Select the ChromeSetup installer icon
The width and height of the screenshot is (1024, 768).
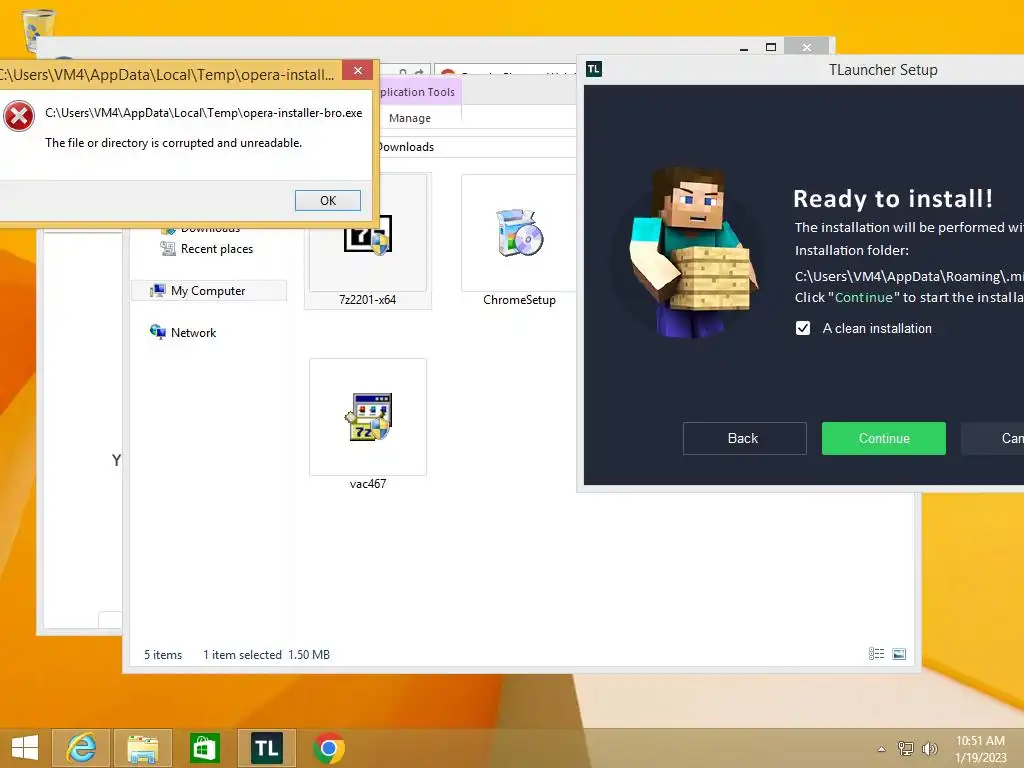coord(519,232)
